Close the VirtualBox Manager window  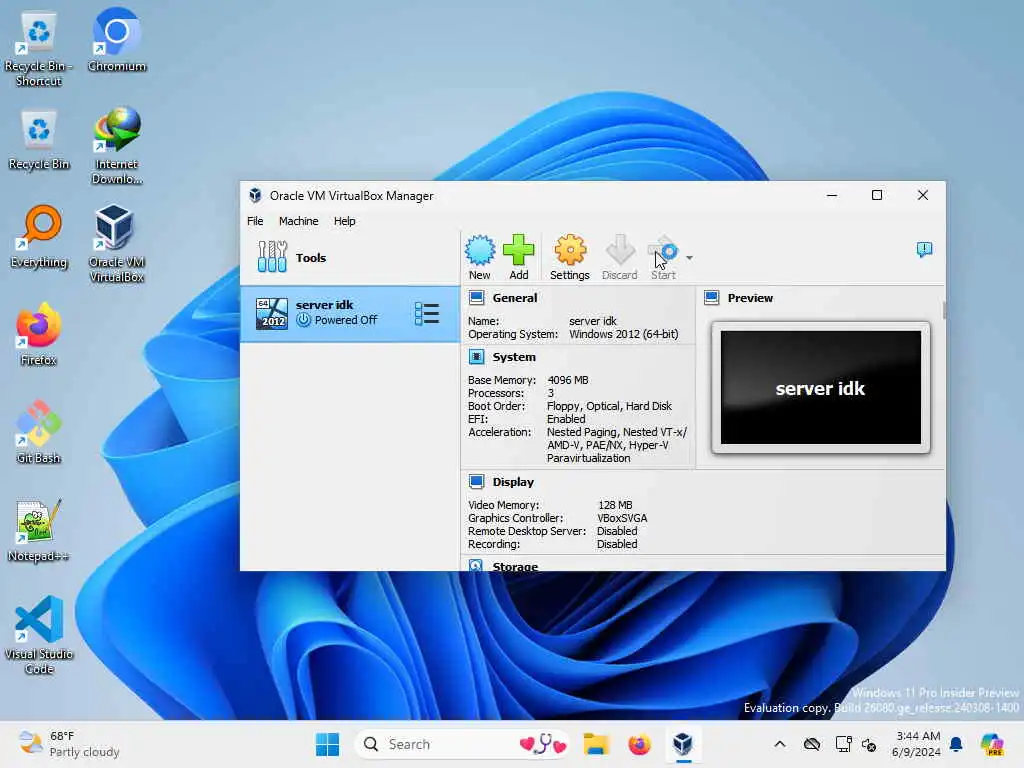(x=923, y=195)
